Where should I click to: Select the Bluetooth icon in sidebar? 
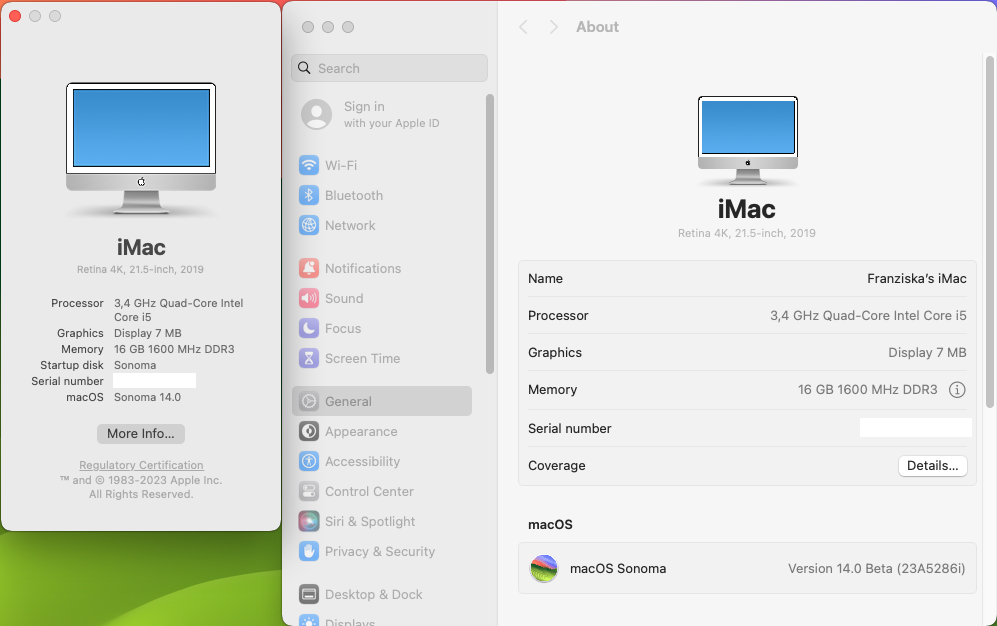point(309,195)
